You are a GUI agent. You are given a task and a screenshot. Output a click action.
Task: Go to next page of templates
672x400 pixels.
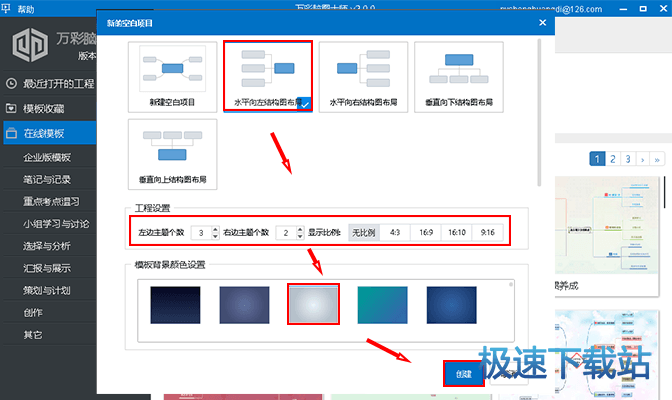click(x=642, y=159)
